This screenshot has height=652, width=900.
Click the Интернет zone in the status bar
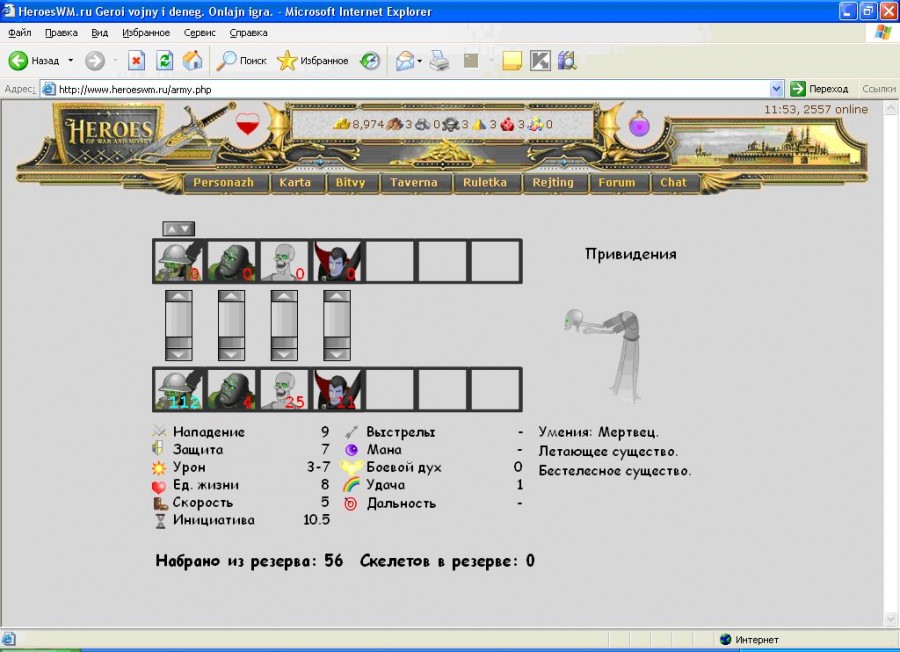click(x=750, y=639)
